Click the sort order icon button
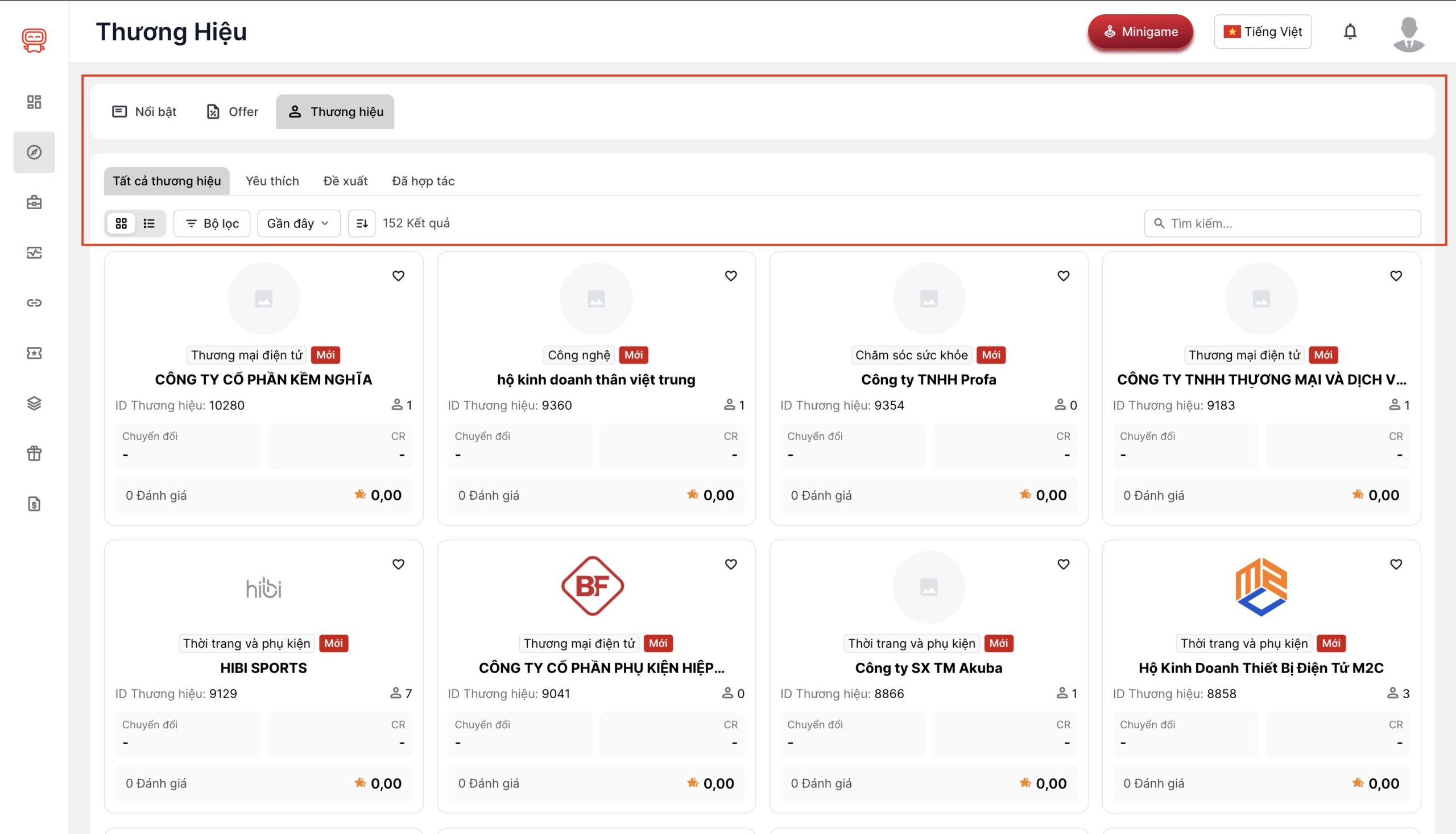Screen dimensions: 1456x834 (x=362, y=223)
